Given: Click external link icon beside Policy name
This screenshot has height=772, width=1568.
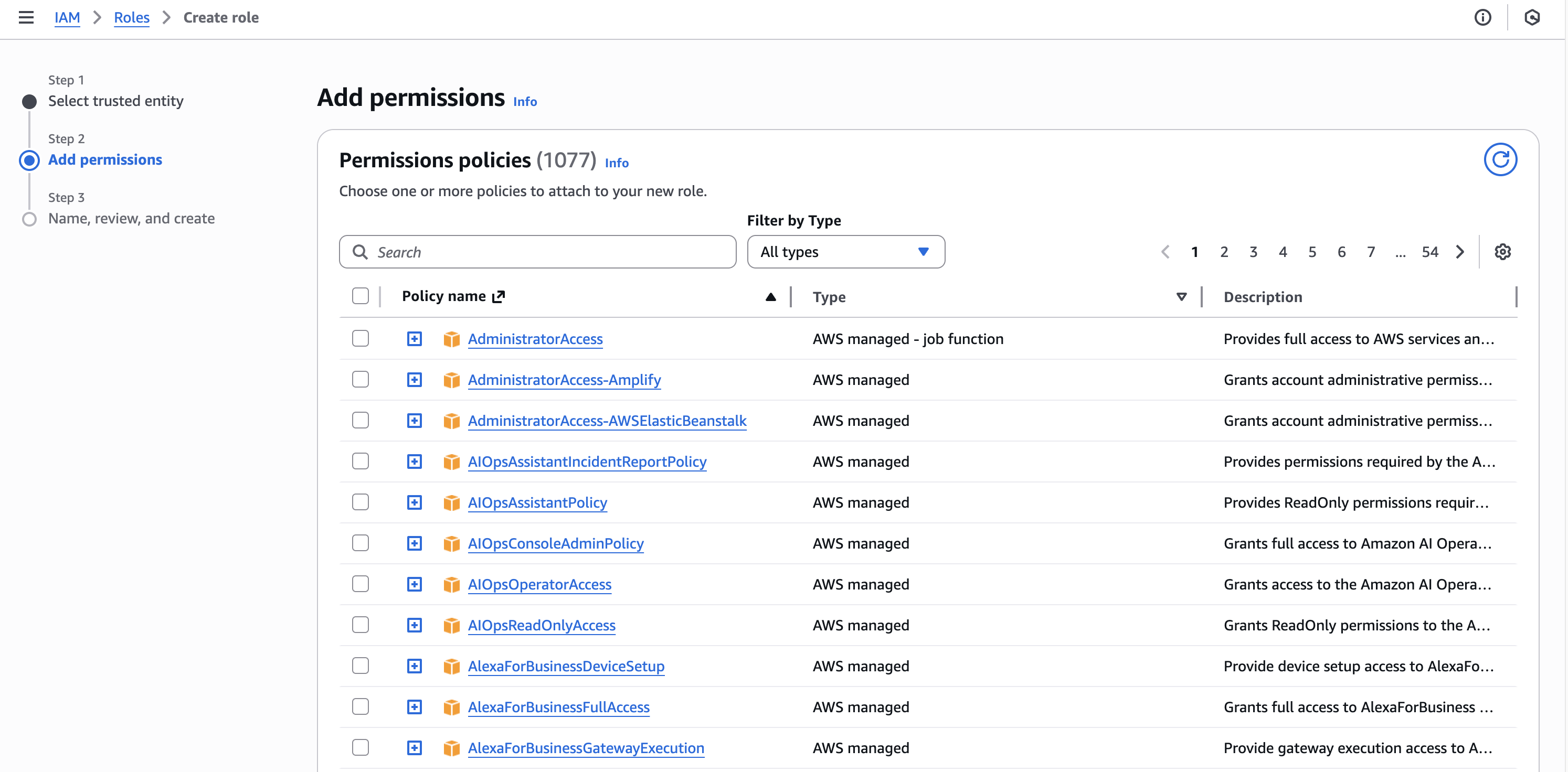Looking at the screenshot, I should 499,296.
